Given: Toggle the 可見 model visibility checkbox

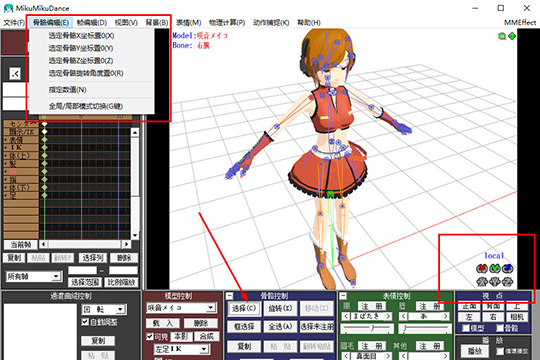Looking at the screenshot, I should pyautogui.click(x=149, y=336).
